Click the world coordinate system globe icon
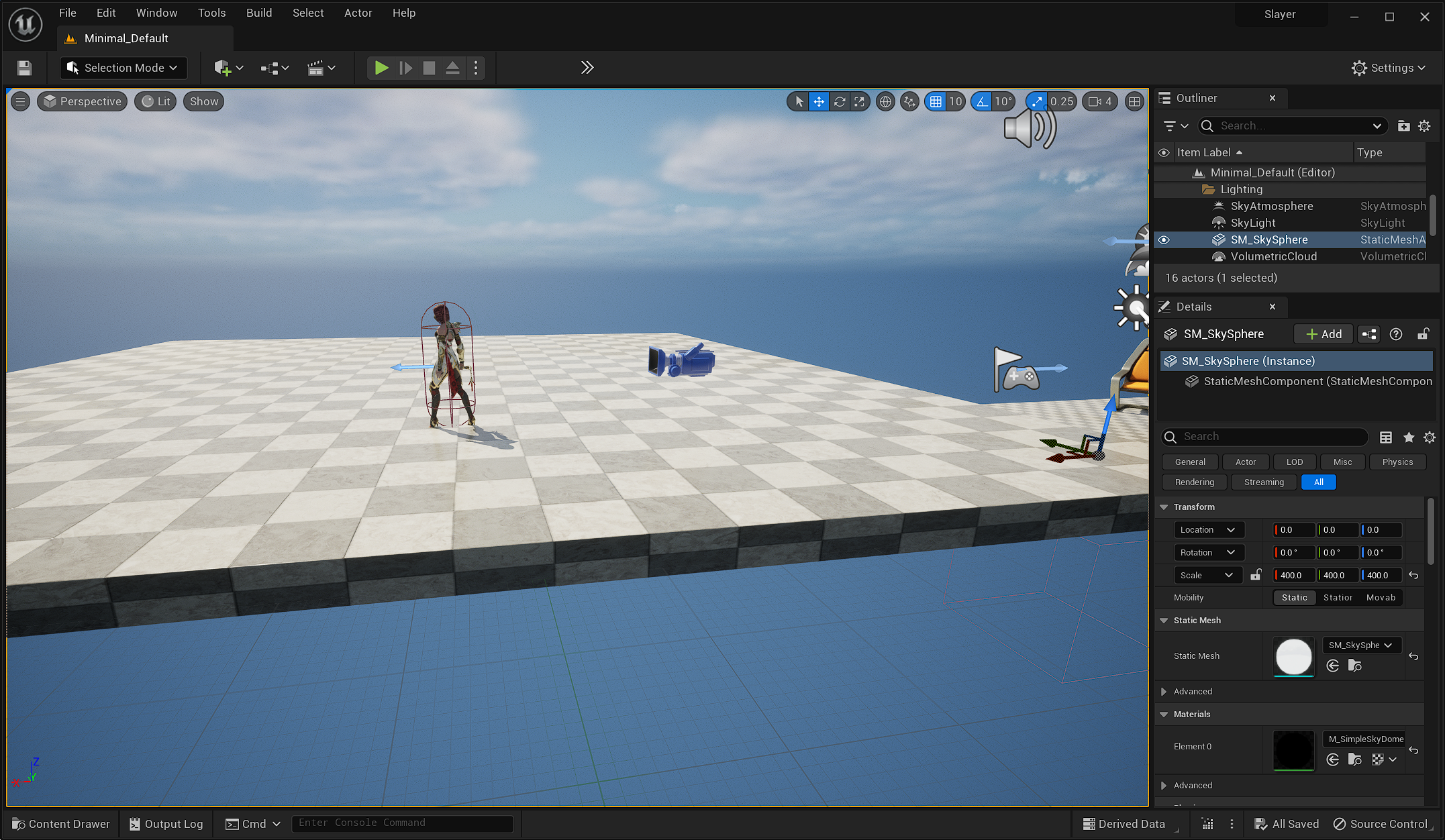 [885, 101]
